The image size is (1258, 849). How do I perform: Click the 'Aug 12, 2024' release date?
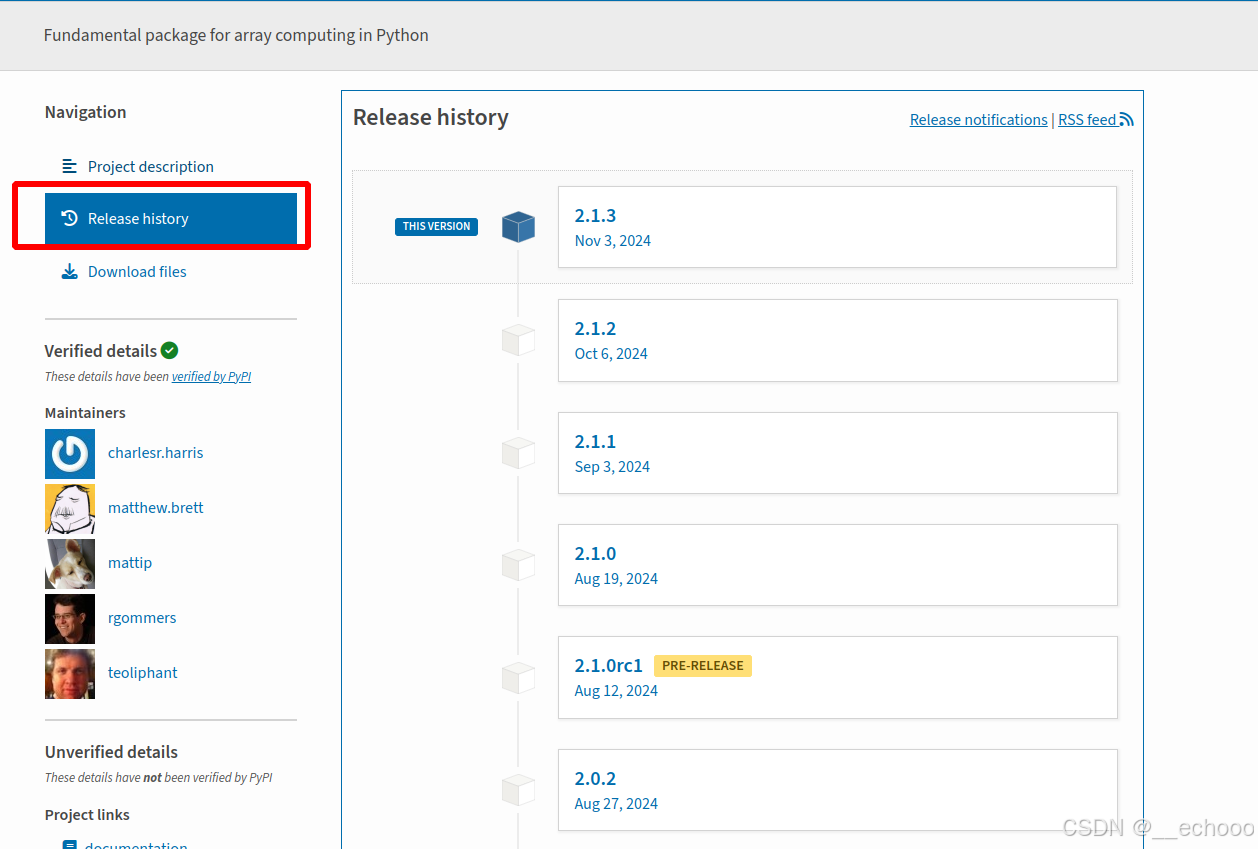pyautogui.click(x=616, y=691)
